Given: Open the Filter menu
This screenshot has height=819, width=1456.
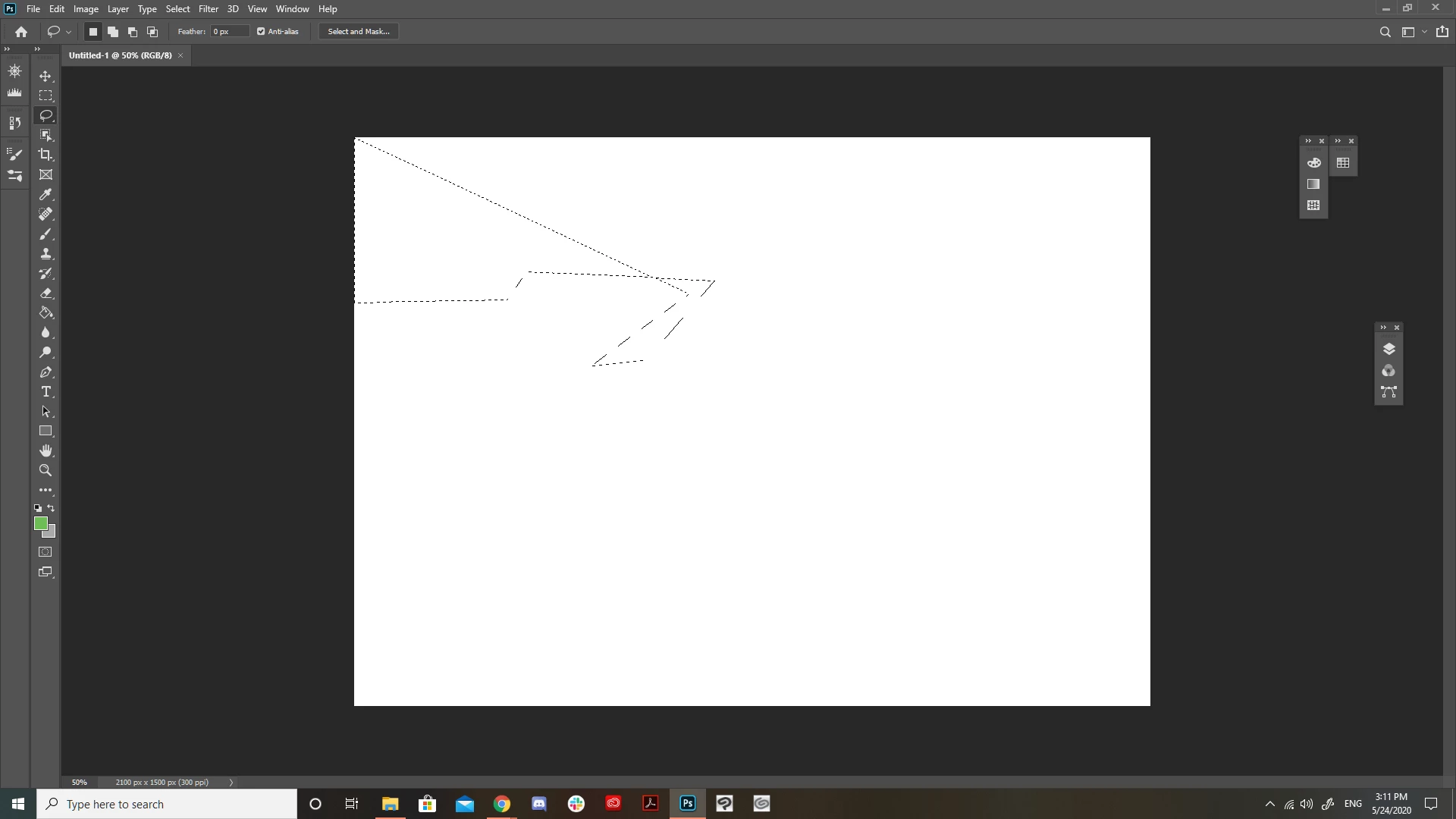Looking at the screenshot, I should click(x=208, y=9).
